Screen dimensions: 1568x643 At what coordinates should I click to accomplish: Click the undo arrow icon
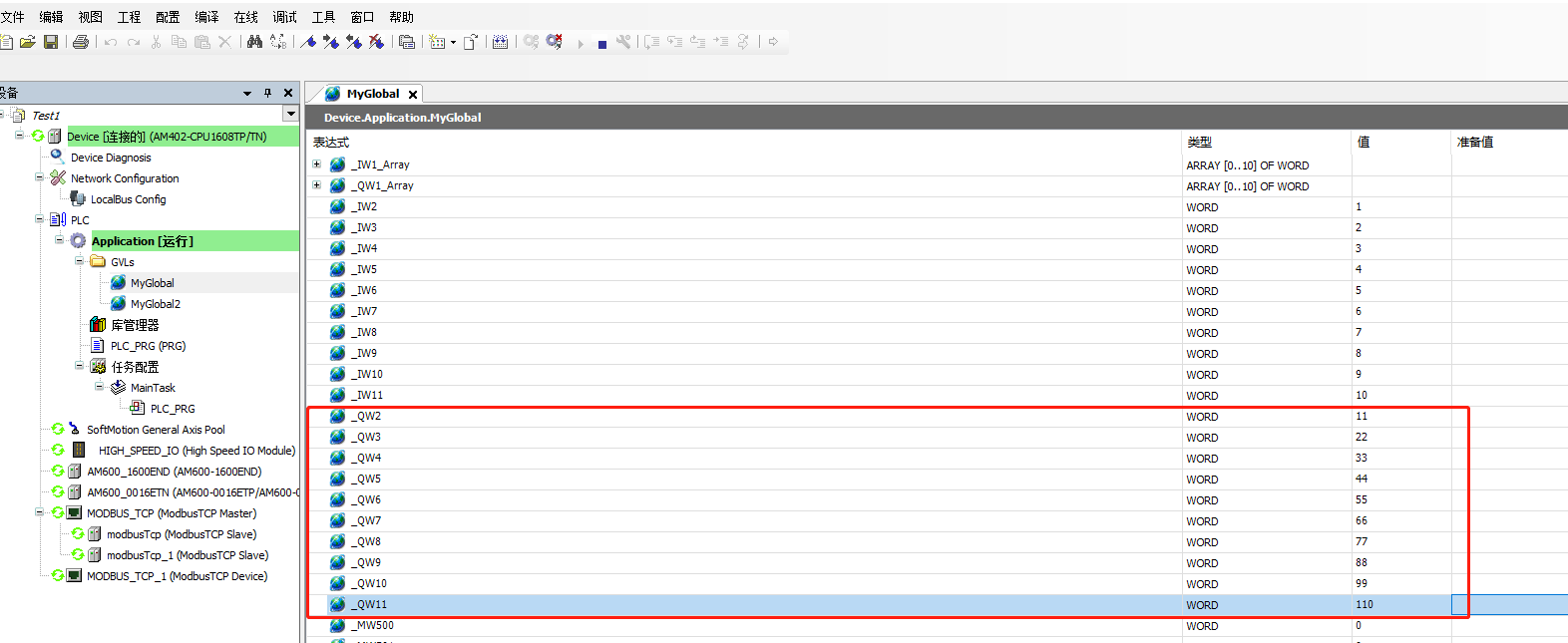coord(111,42)
